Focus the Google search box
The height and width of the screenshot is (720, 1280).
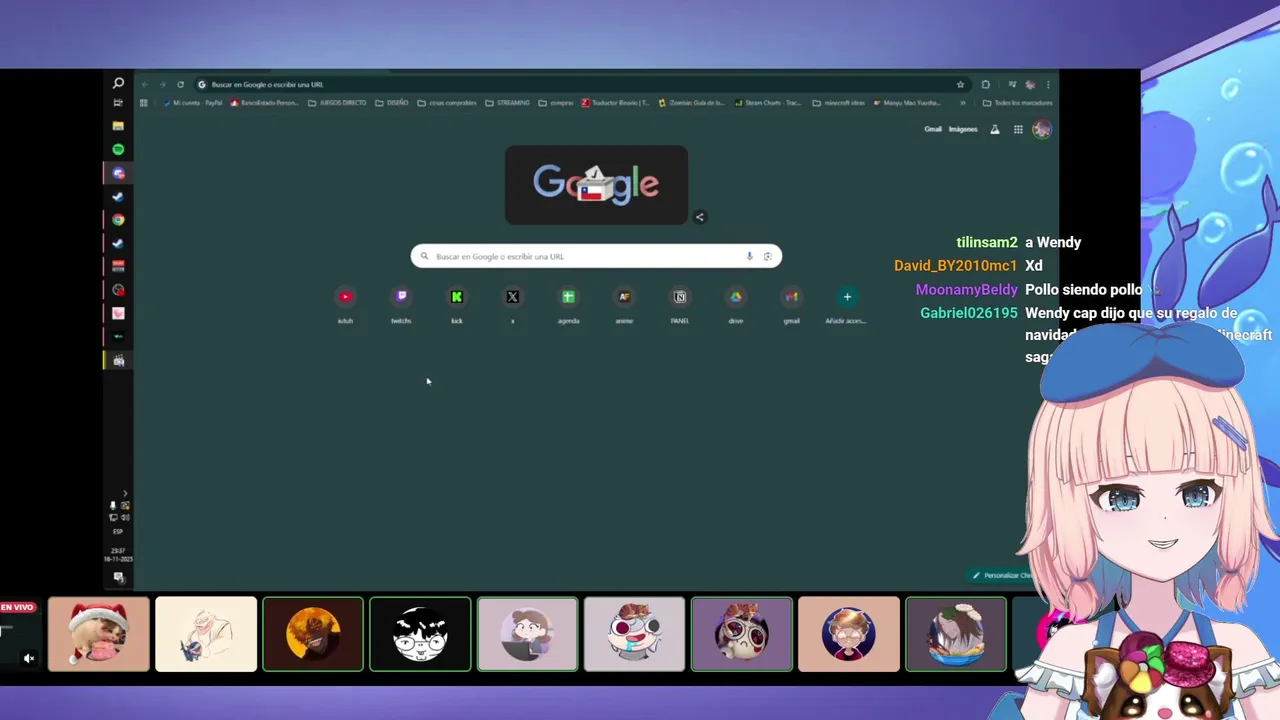coord(596,256)
